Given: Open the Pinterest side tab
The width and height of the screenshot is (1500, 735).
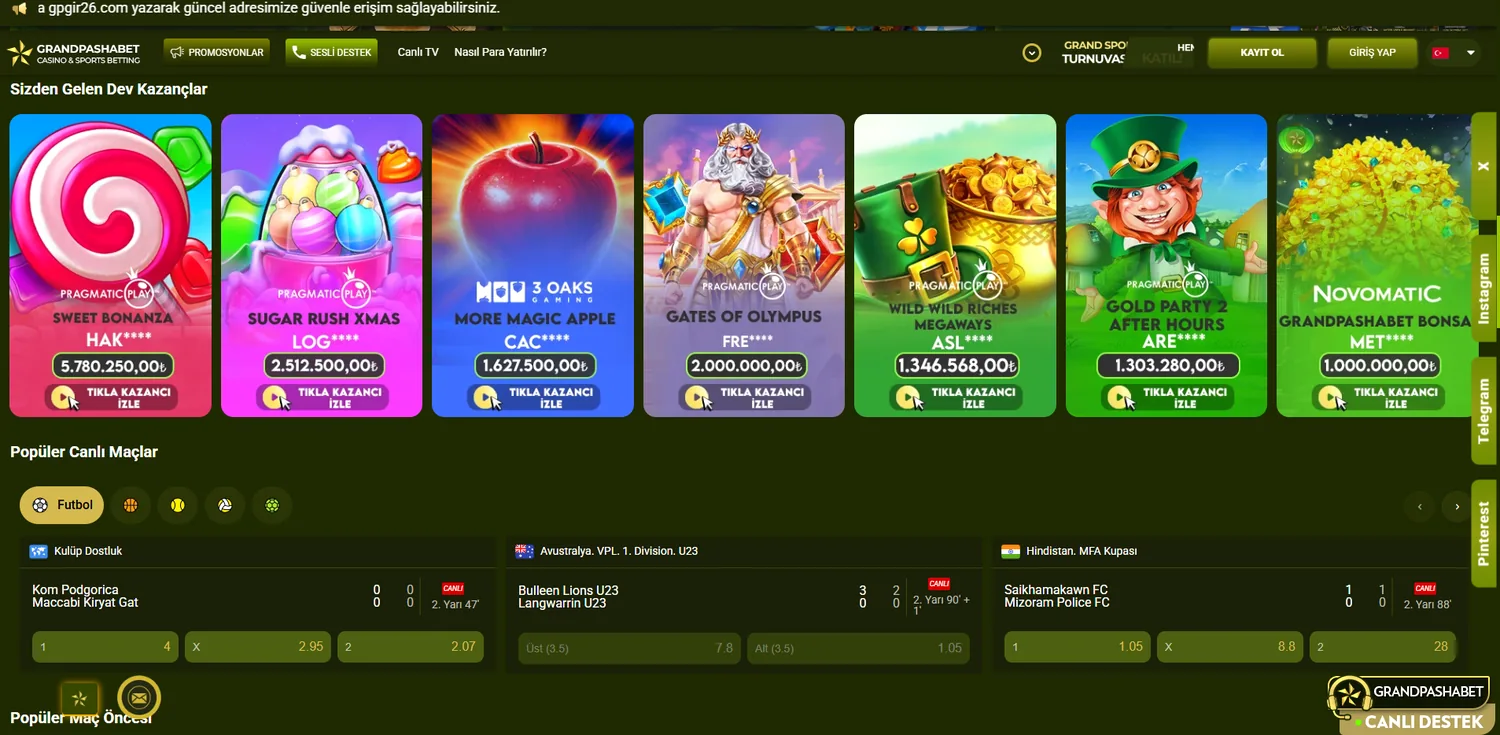Looking at the screenshot, I should pos(1484,533).
